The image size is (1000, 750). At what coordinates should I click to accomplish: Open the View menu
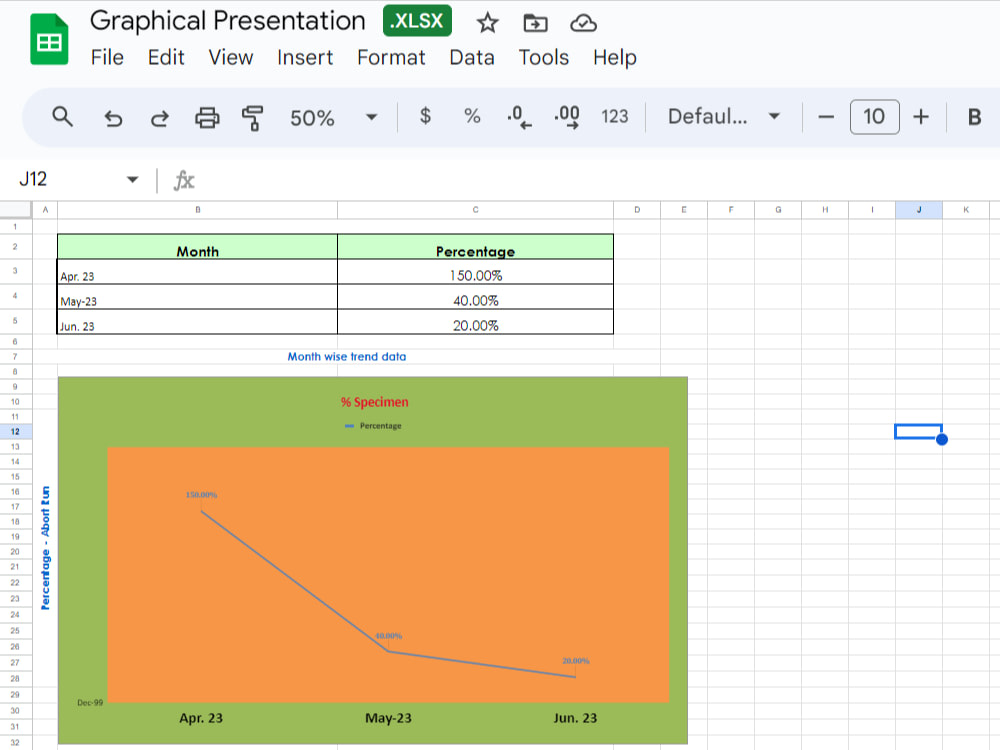(x=231, y=57)
